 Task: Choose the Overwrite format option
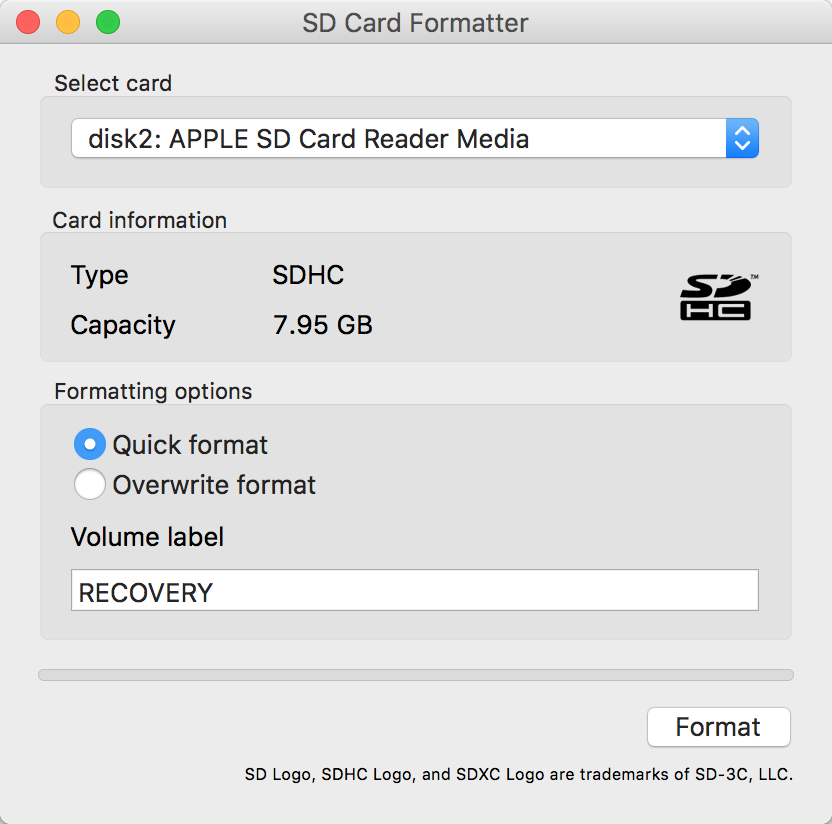[x=90, y=485]
